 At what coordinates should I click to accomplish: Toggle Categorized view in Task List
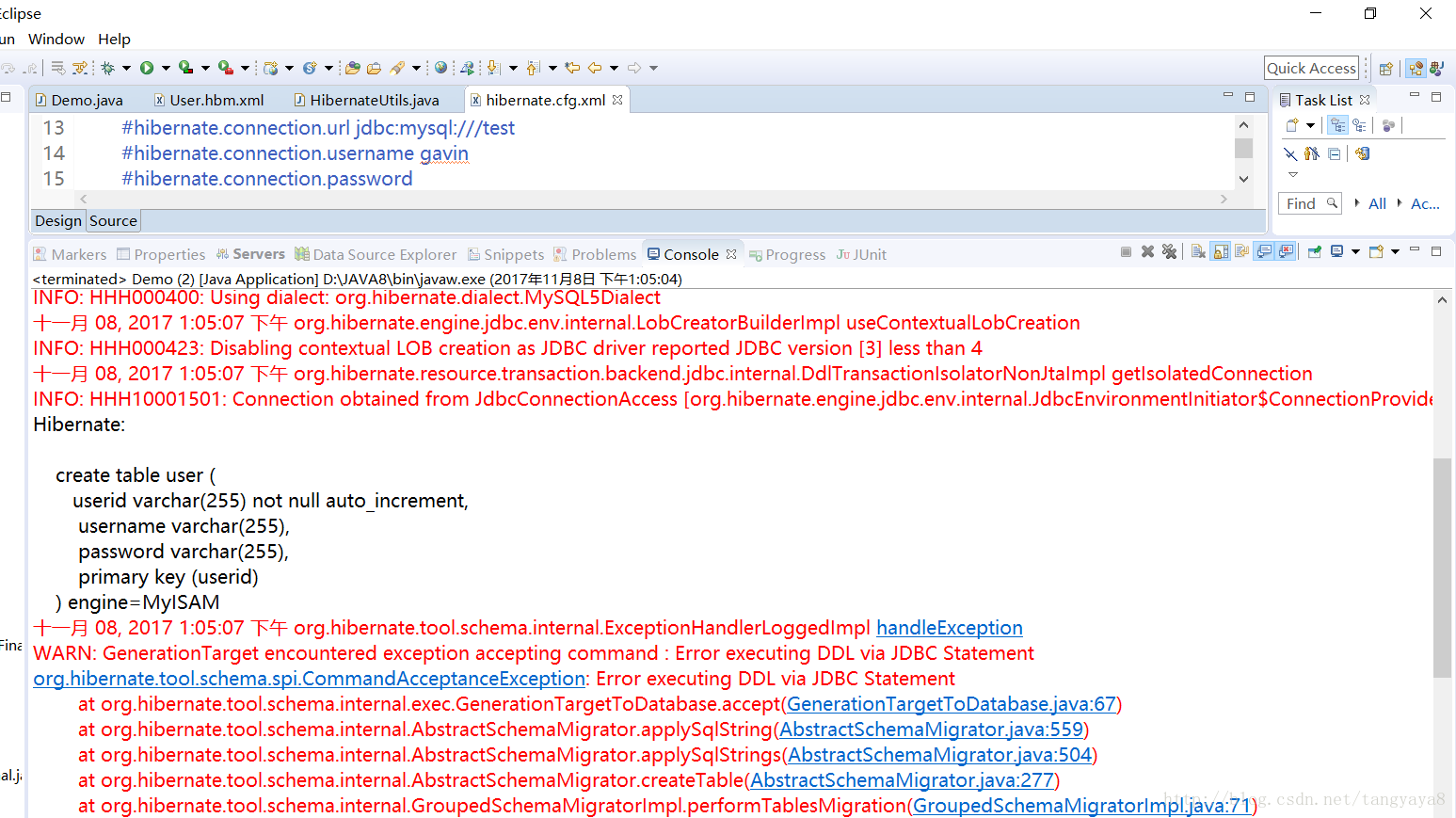point(1337,125)
